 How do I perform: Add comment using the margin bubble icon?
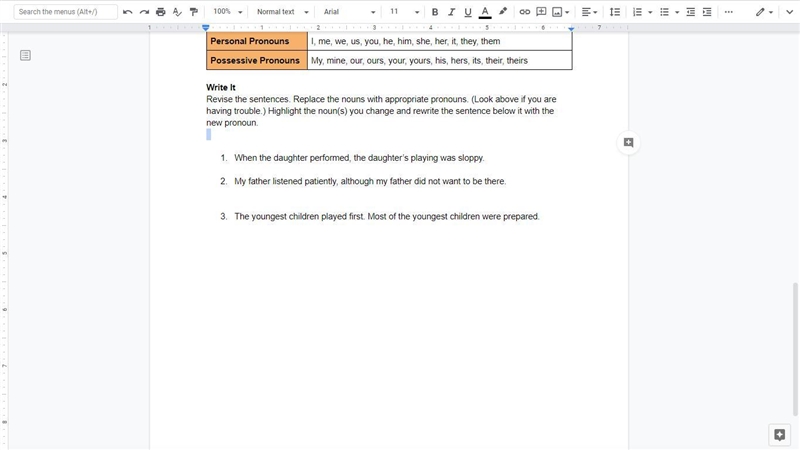[x=629, y=143]
